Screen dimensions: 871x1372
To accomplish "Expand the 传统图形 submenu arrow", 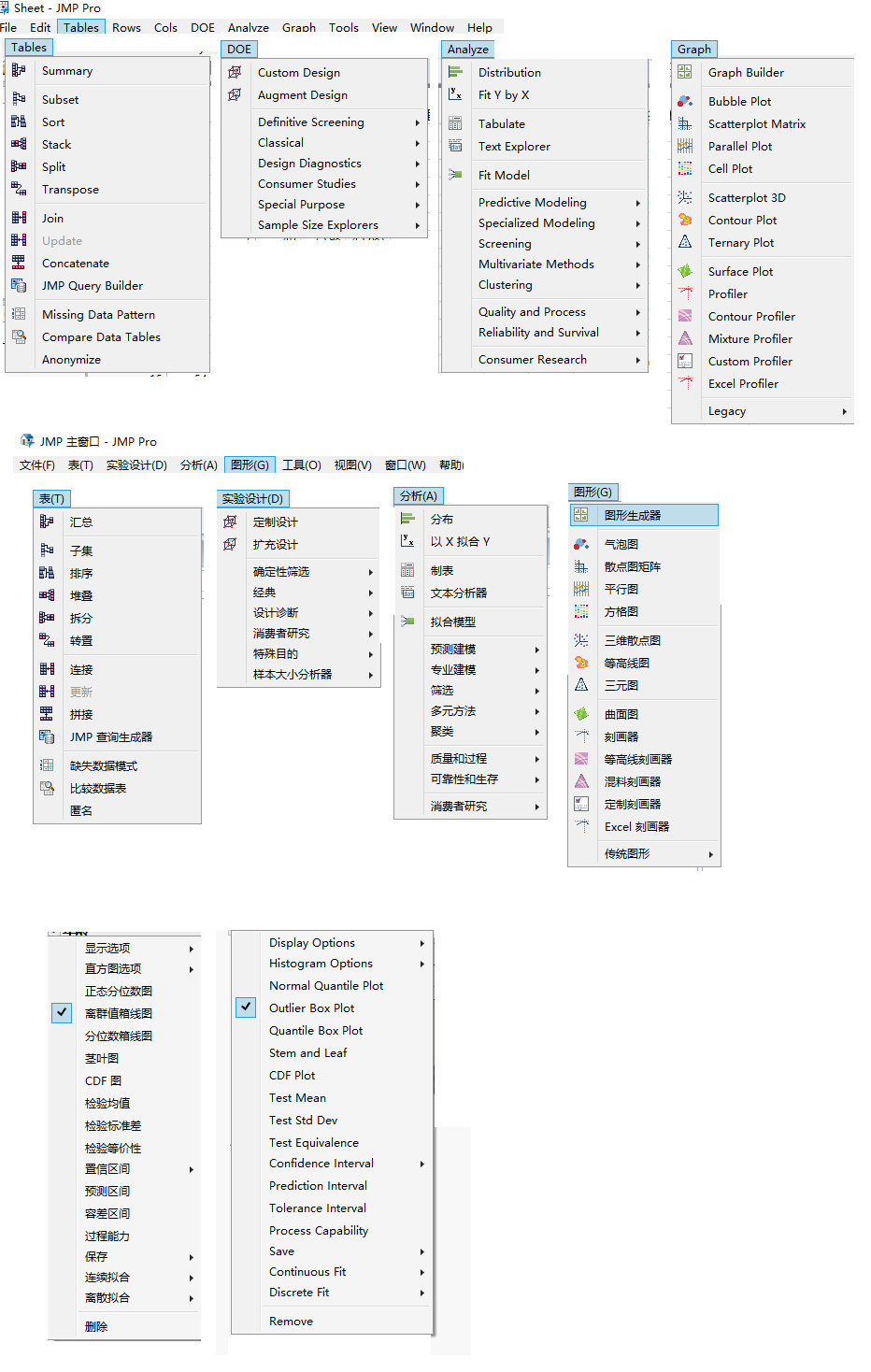I will click(x=711, y=854).
